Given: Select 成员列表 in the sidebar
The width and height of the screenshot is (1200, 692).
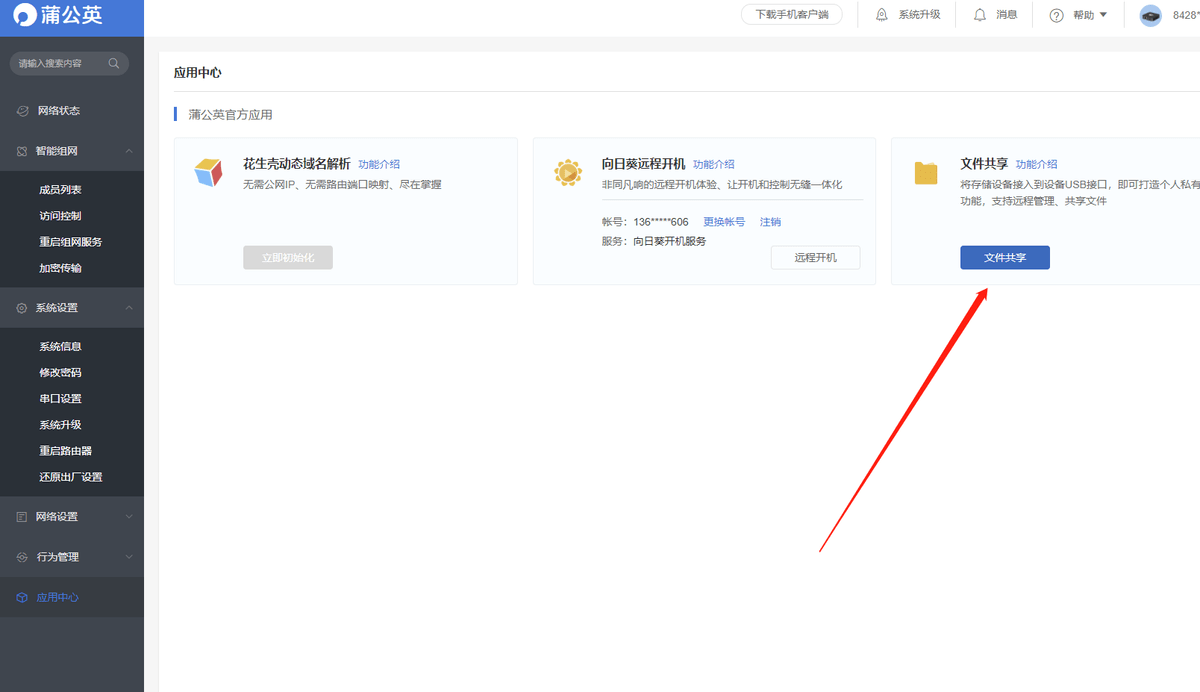Looking at the screenshot, I should click(x=60, y=189).
